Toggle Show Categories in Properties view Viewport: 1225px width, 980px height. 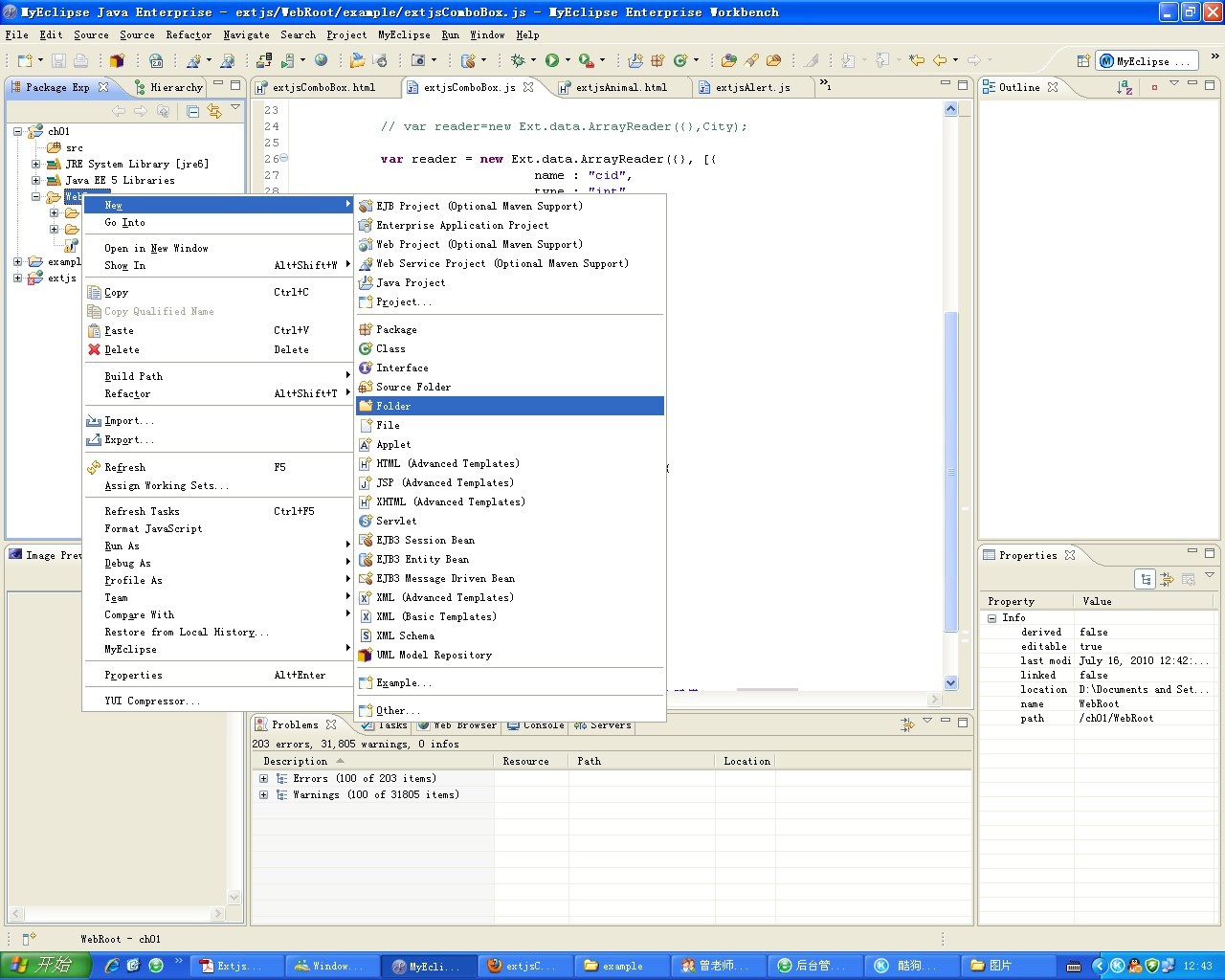click(x=1146, y=579)
